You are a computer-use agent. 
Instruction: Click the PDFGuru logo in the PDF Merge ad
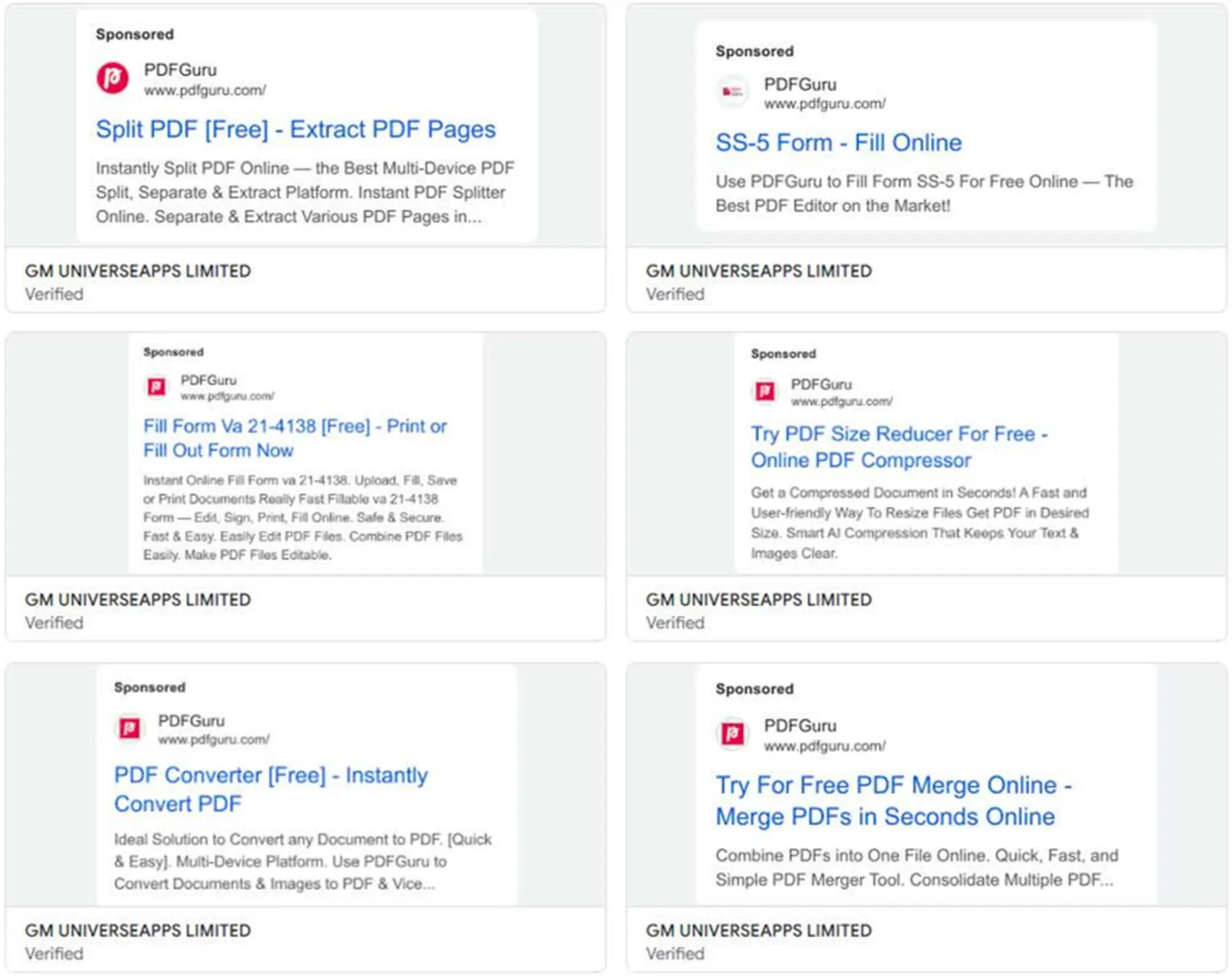732,733
